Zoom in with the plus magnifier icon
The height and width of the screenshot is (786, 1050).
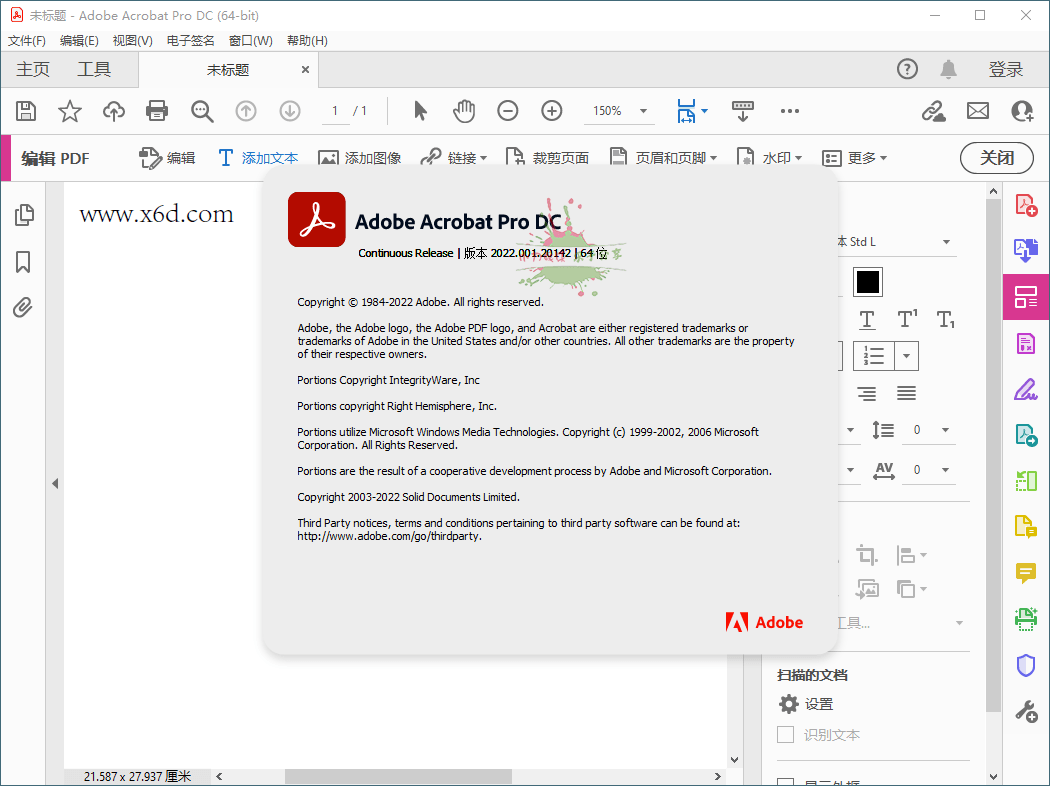pos(551,111)
